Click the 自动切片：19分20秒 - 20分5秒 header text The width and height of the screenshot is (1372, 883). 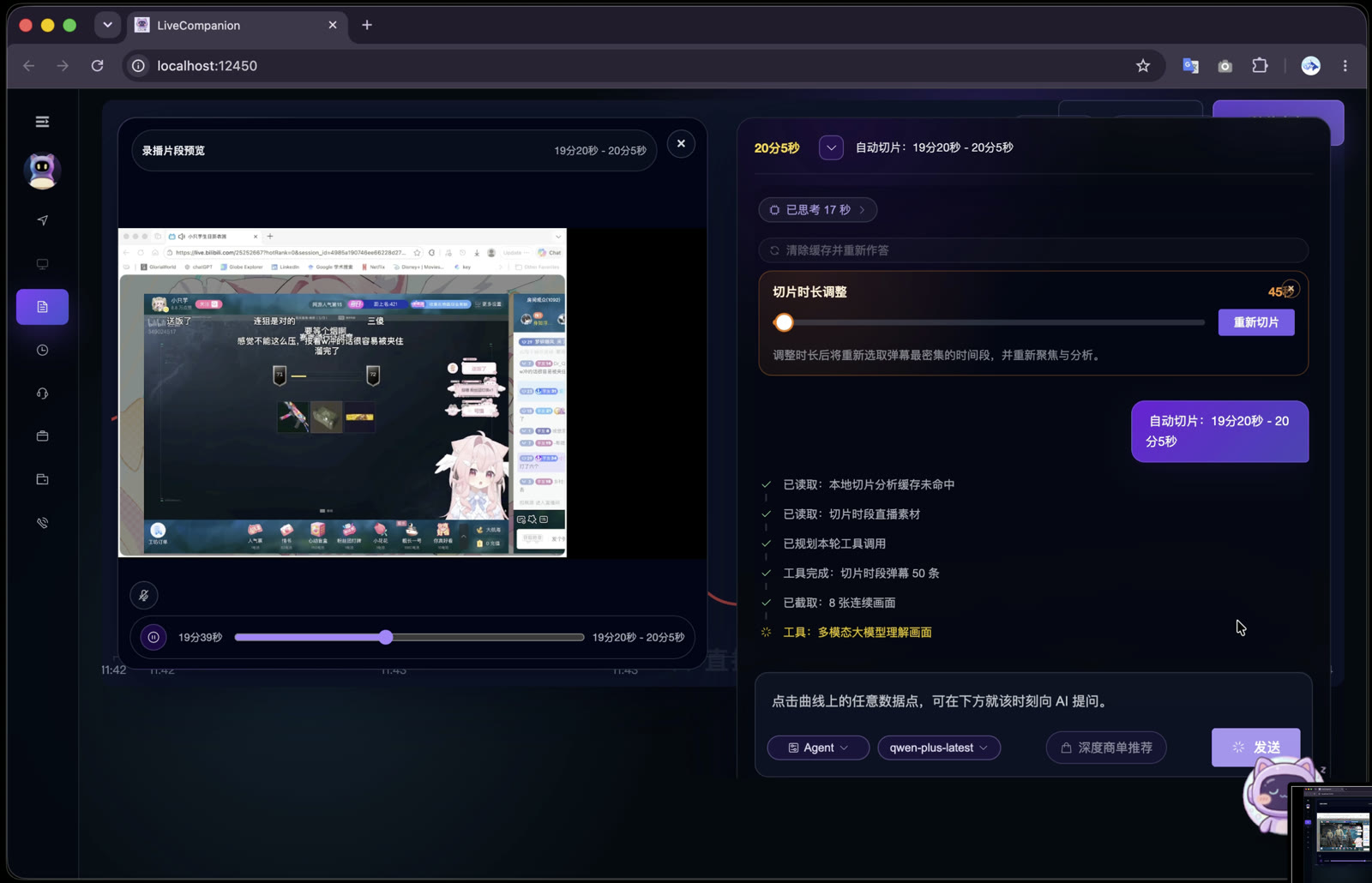pyautogui.click(x=934, y=147)
